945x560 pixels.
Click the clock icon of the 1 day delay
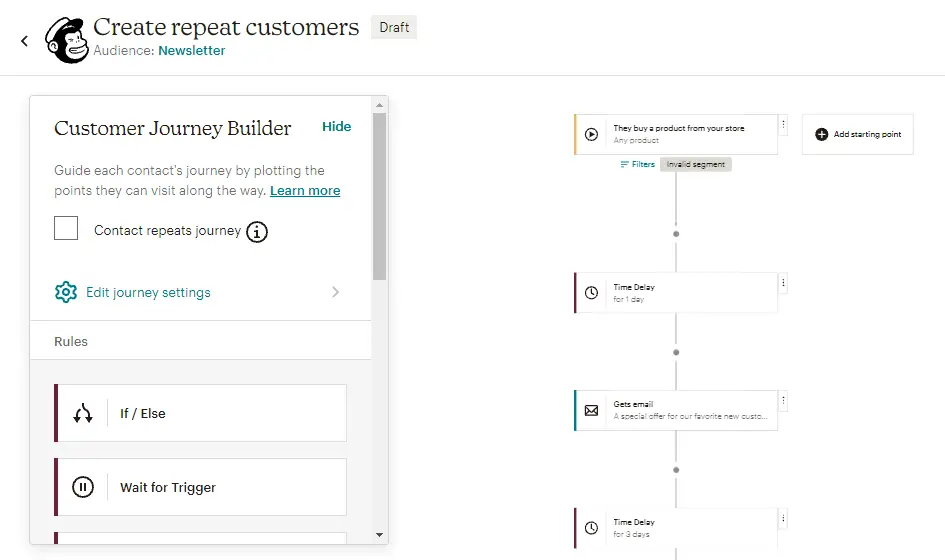(592, 293)
